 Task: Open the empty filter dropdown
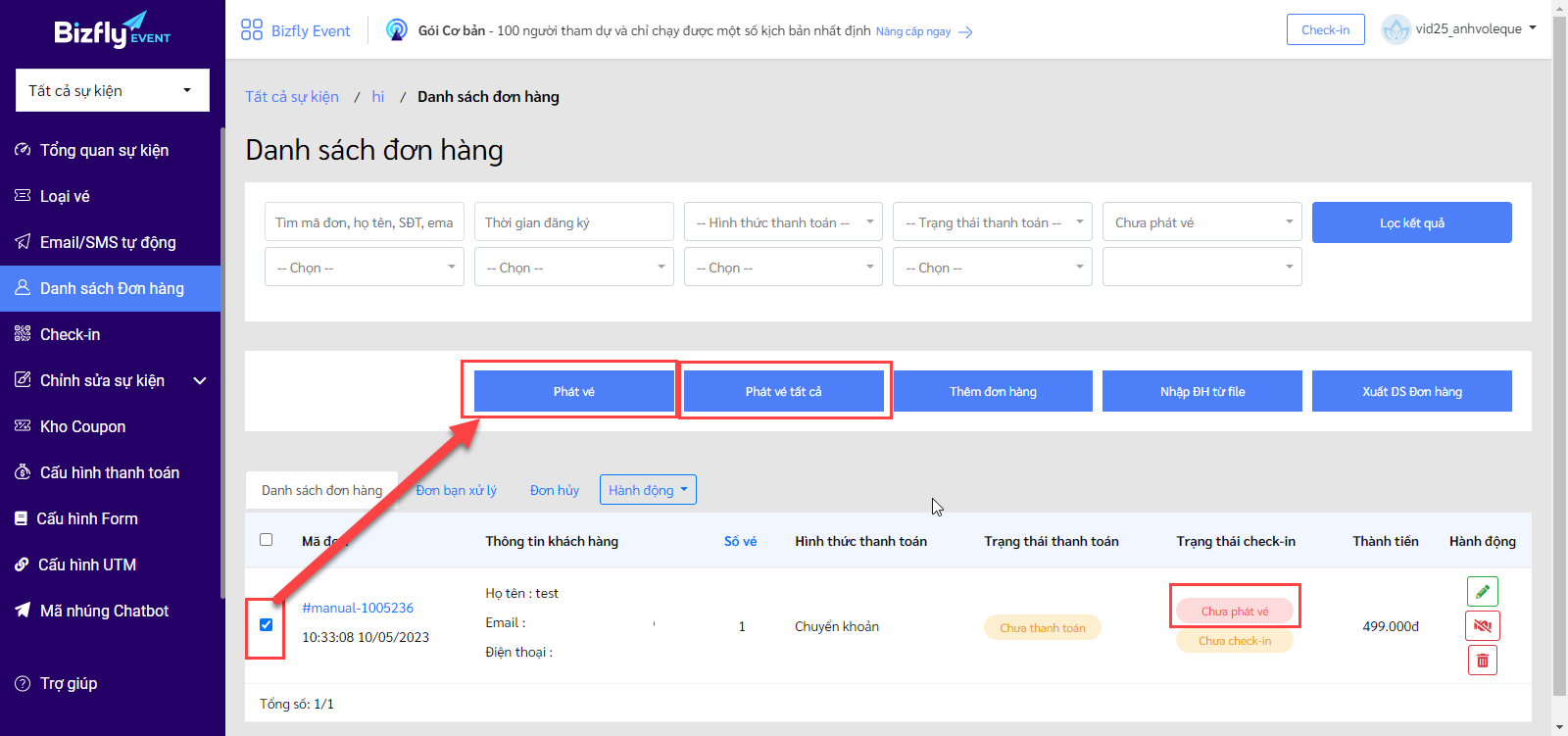click(x=1202, y=268)
